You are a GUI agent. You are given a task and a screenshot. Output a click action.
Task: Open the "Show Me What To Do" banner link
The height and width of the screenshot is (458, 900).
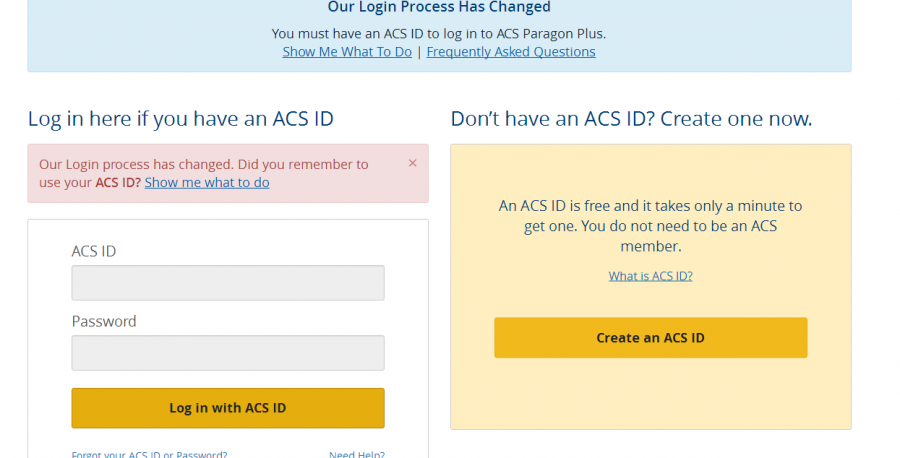tap(347, 52)
